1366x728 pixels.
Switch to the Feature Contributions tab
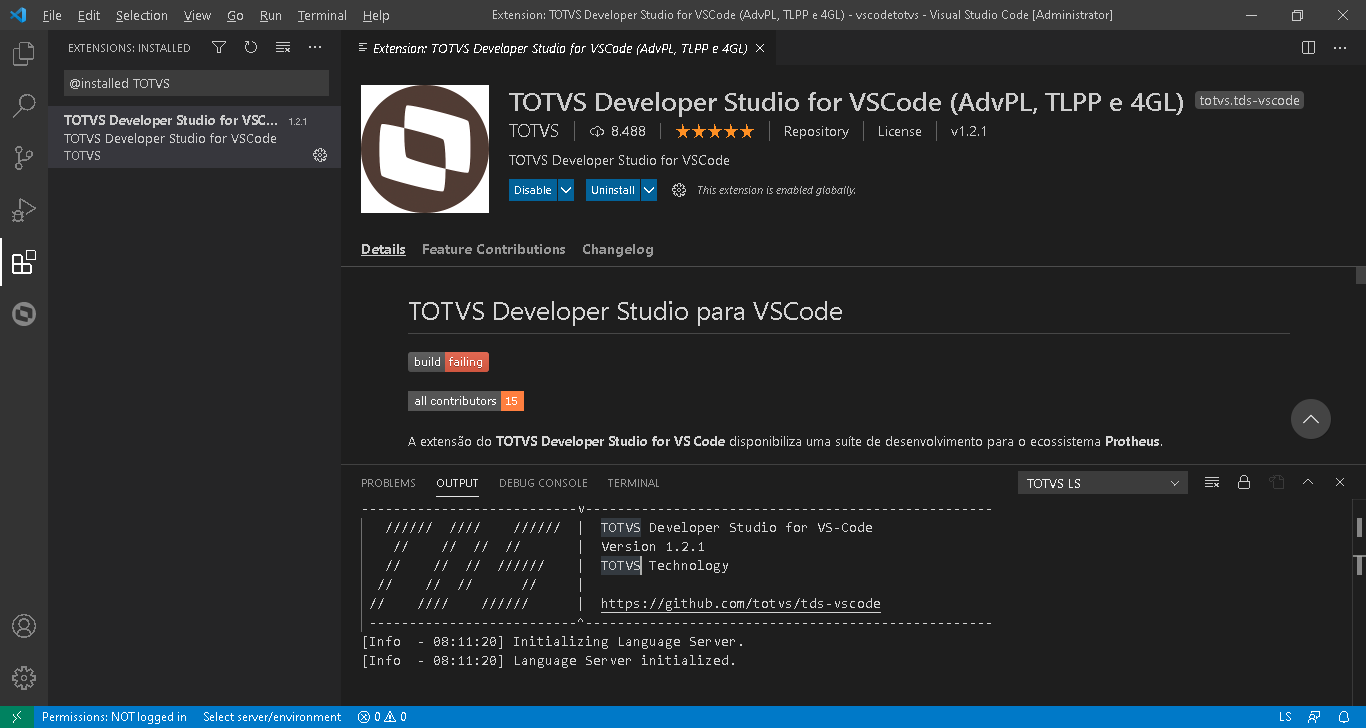pyautogui.click(x=493, y=249)
